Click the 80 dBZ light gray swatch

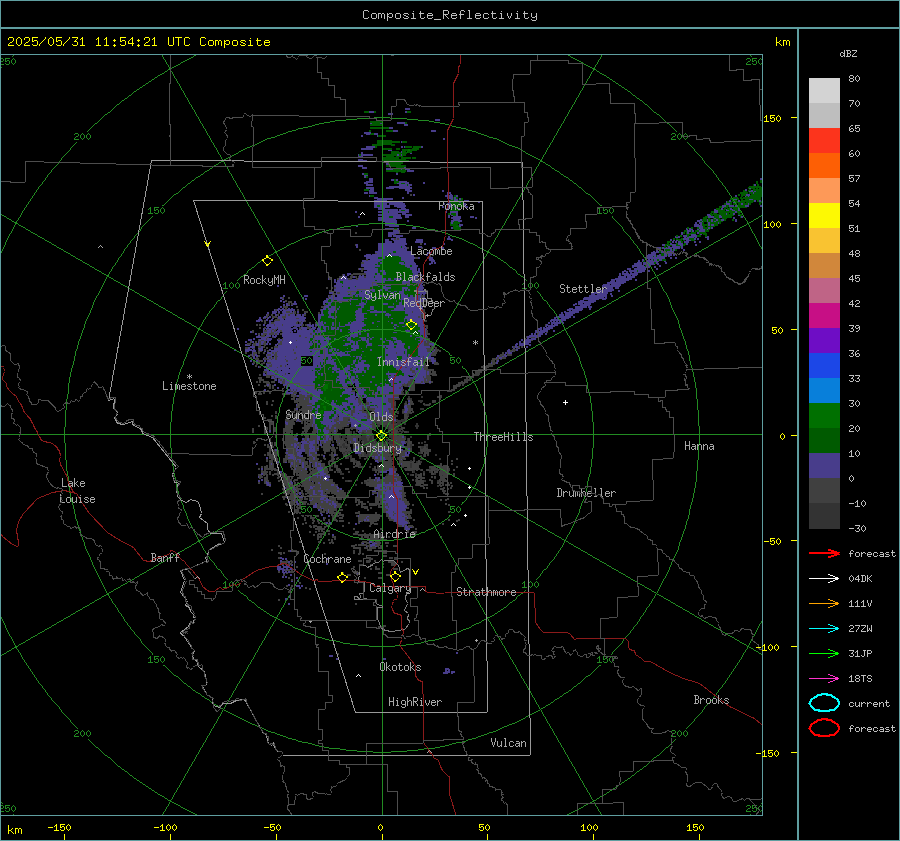pos(824,90)
